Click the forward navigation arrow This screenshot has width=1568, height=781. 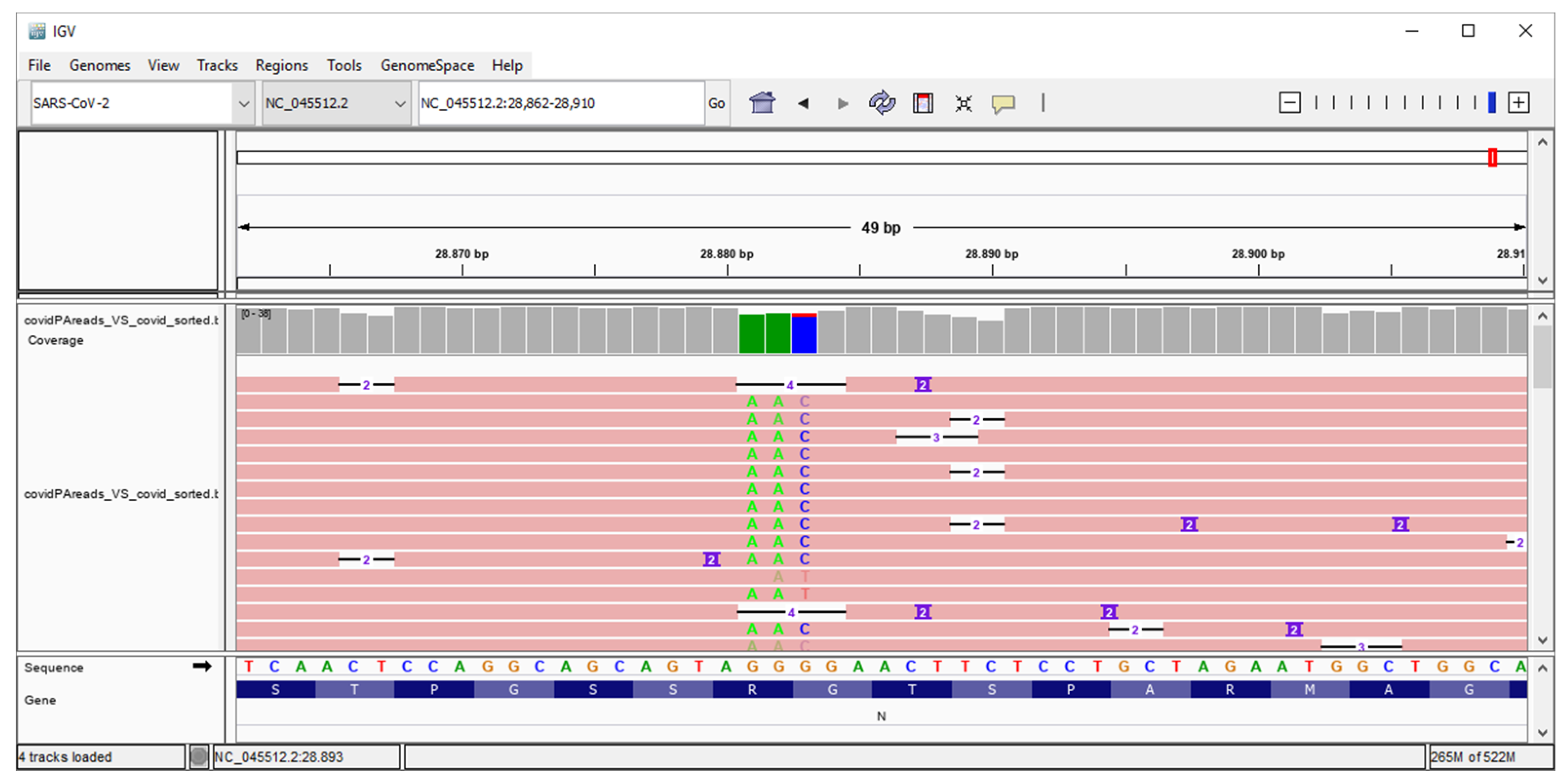coord(842,103)
